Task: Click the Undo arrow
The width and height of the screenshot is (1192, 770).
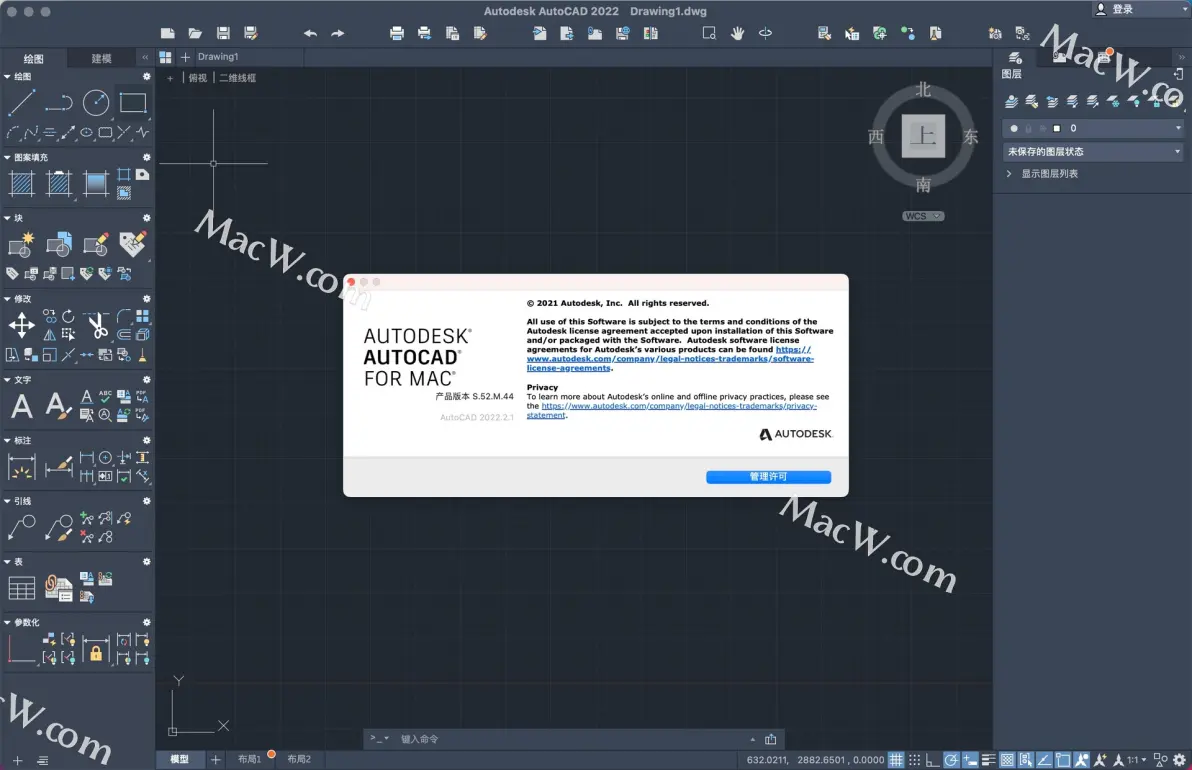Action: [310, 33]
